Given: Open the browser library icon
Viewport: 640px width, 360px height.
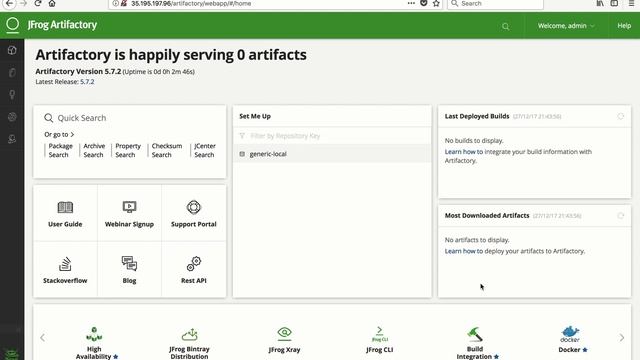Looking at the screenshot, I should (600, 3).
